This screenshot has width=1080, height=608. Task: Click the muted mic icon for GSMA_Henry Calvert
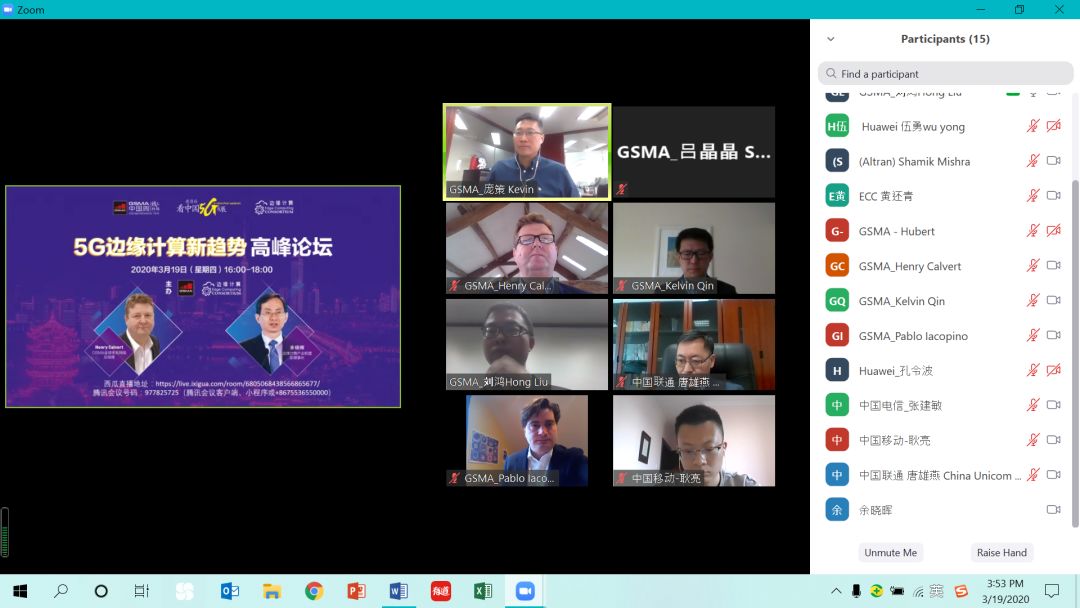tap(1032, 265)
